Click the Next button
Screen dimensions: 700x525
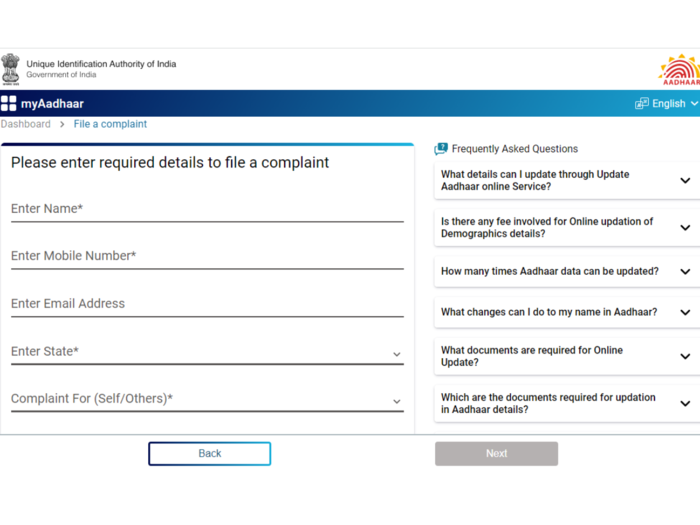496,454
